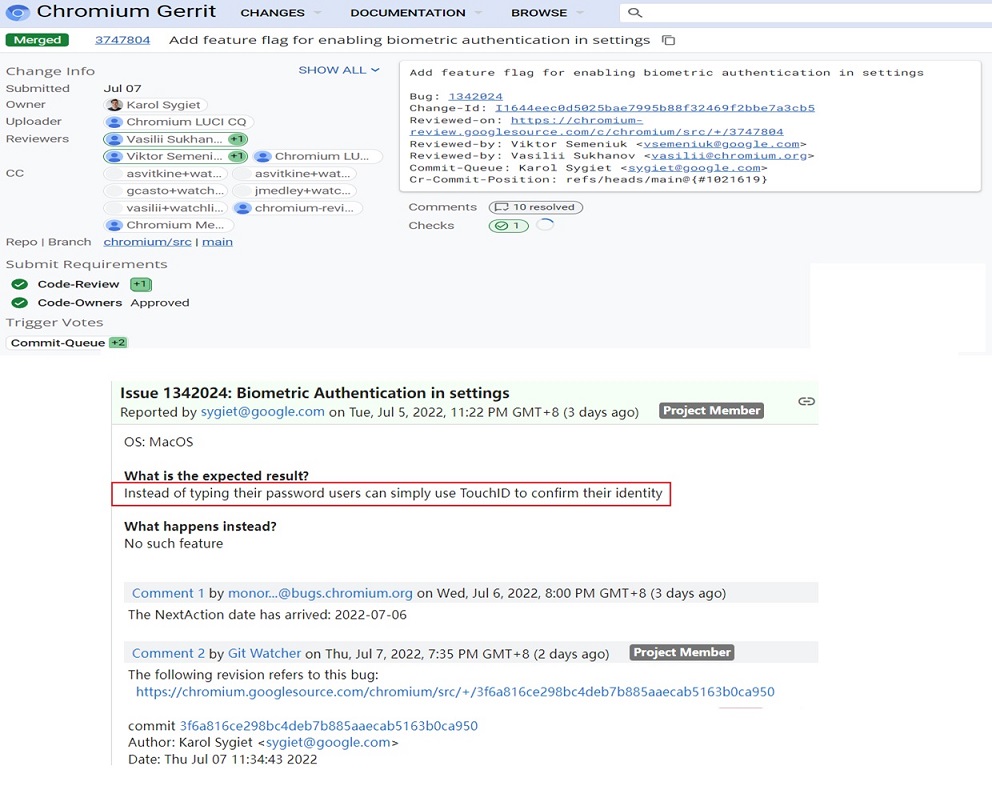Click the 'Code-Owners' requirement label

(x=80, y=302)
